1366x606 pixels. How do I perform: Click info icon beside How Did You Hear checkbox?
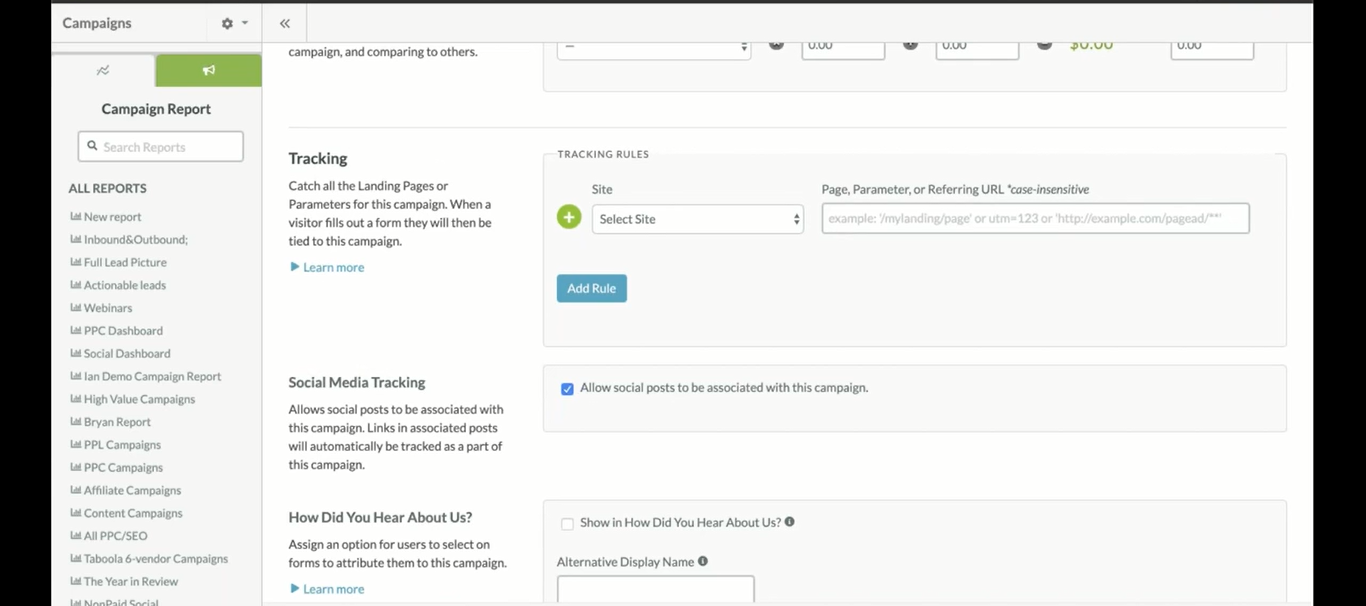click(790, 522)
